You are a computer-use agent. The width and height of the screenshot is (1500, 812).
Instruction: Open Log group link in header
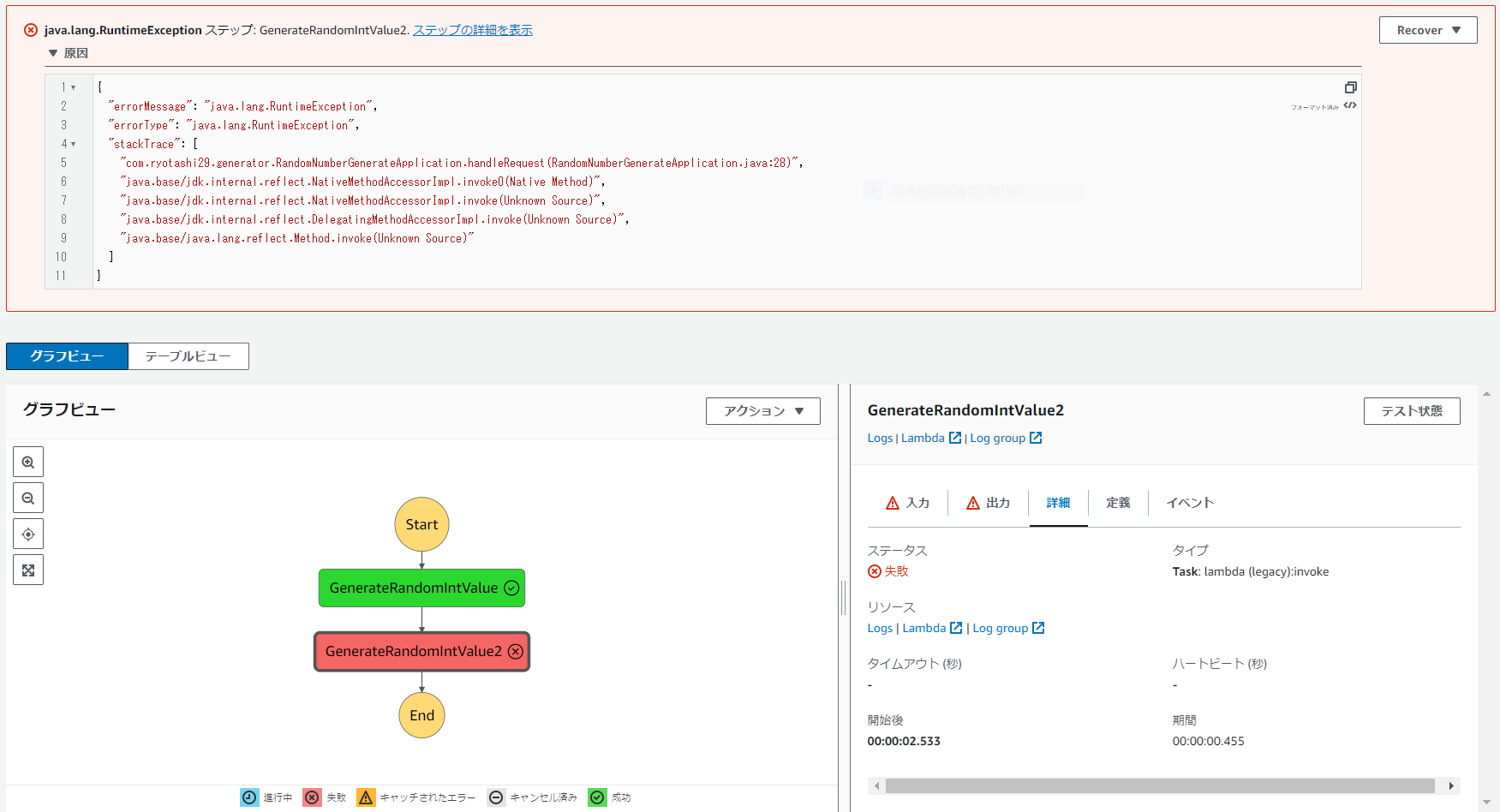click(x=1006, y=438)
